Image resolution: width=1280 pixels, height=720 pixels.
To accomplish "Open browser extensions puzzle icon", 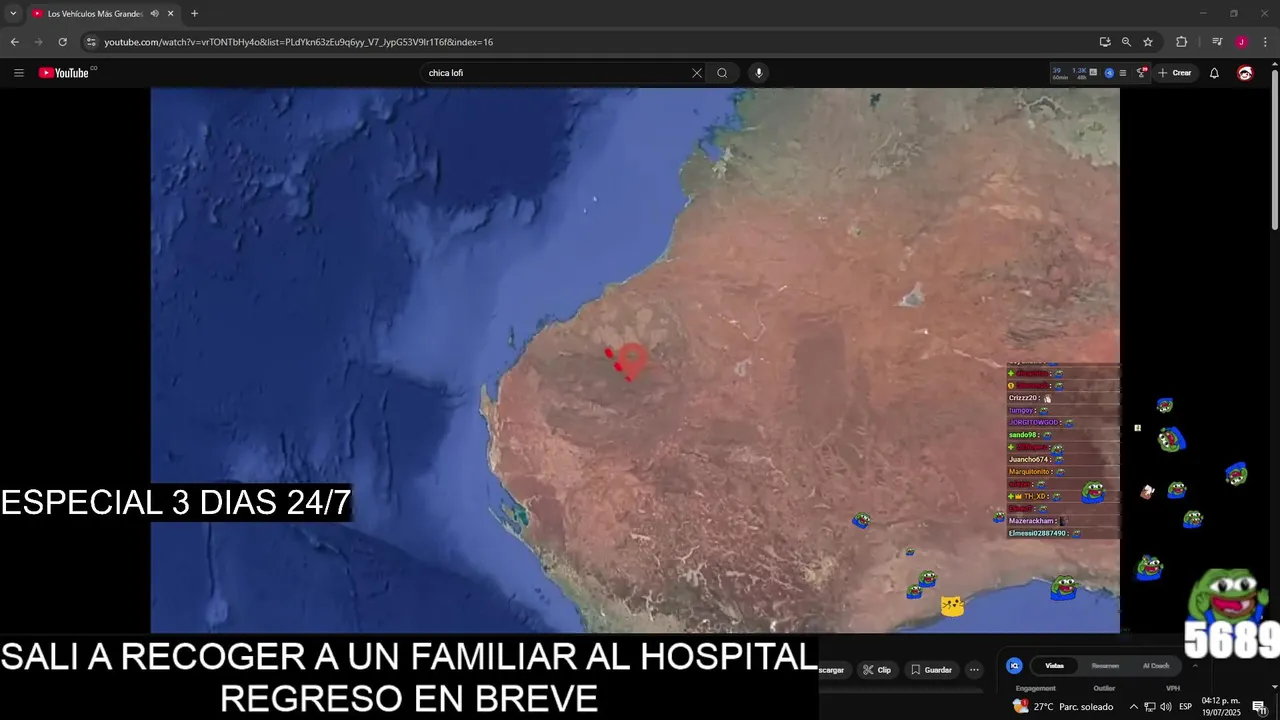I will coord(1182,42).
